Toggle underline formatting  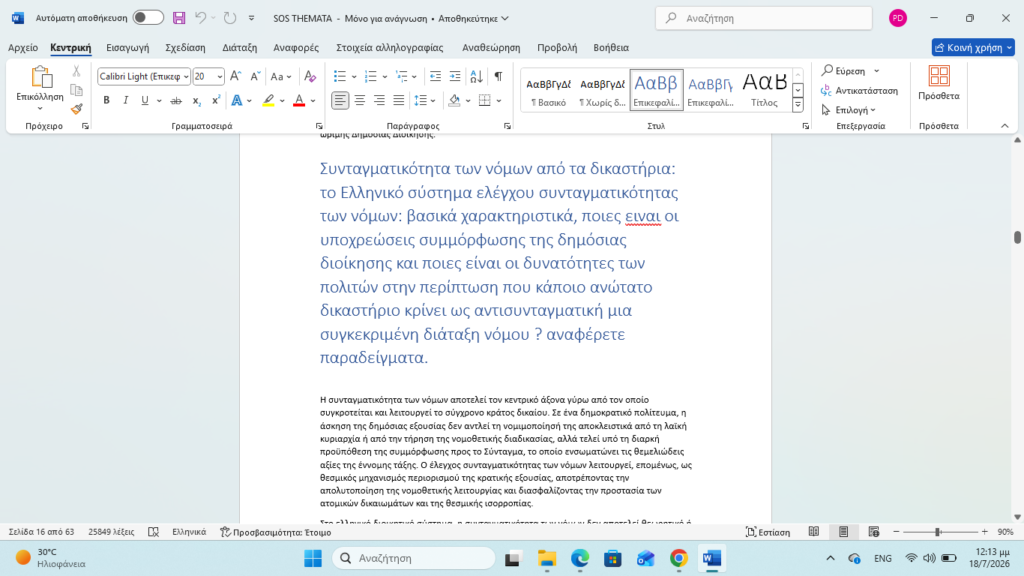click(x=144, y=101)
